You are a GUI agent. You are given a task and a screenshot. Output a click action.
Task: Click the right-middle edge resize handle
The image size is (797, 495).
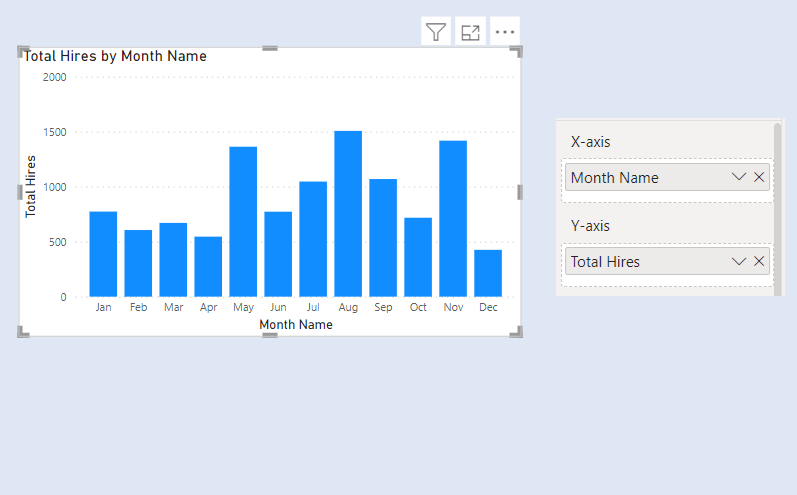(x=519, y=191)
